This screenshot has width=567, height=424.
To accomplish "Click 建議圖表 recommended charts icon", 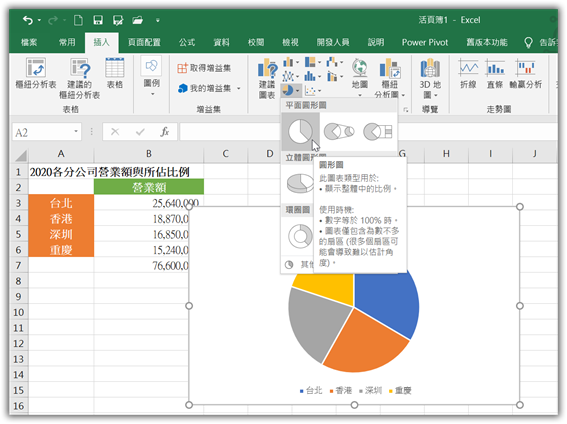I will coord(267,78).
